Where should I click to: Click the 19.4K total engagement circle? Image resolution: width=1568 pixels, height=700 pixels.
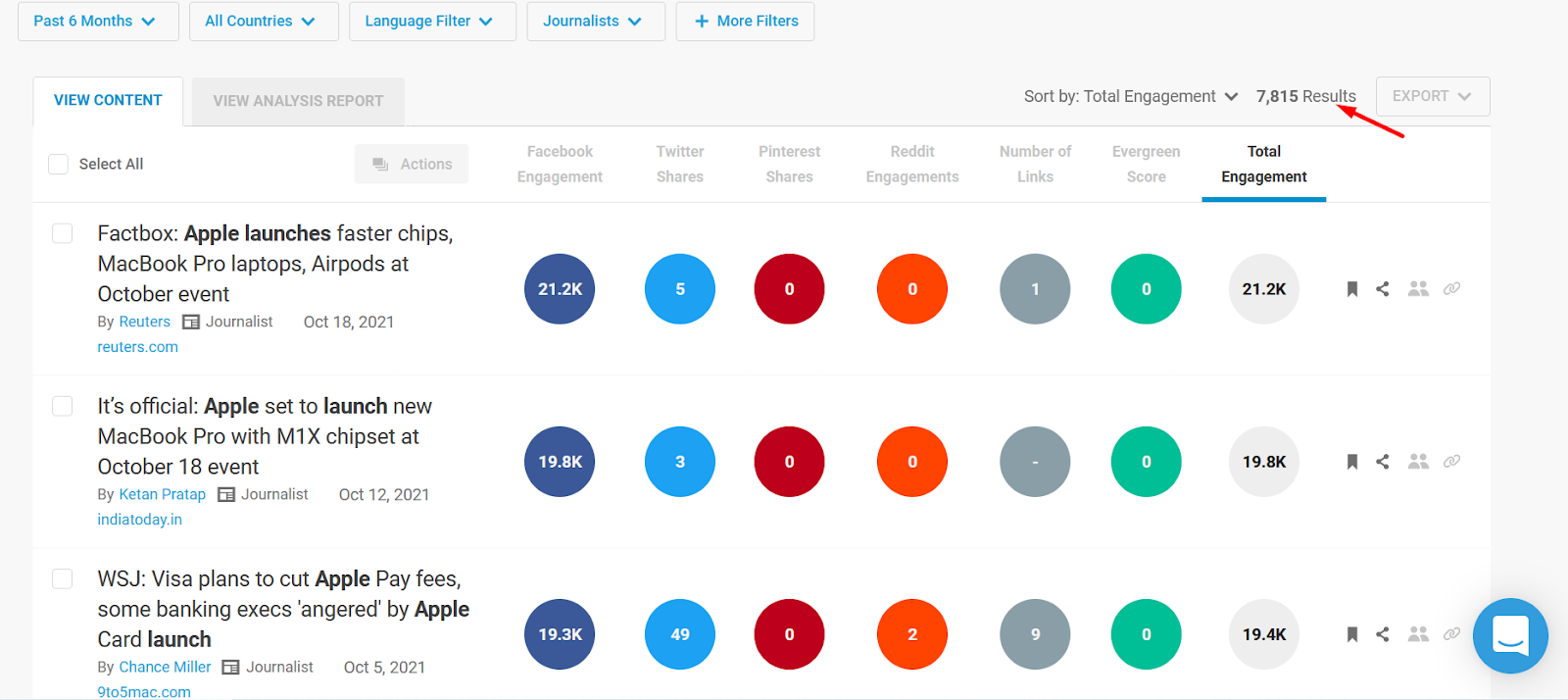click(x=1264, y=634)
